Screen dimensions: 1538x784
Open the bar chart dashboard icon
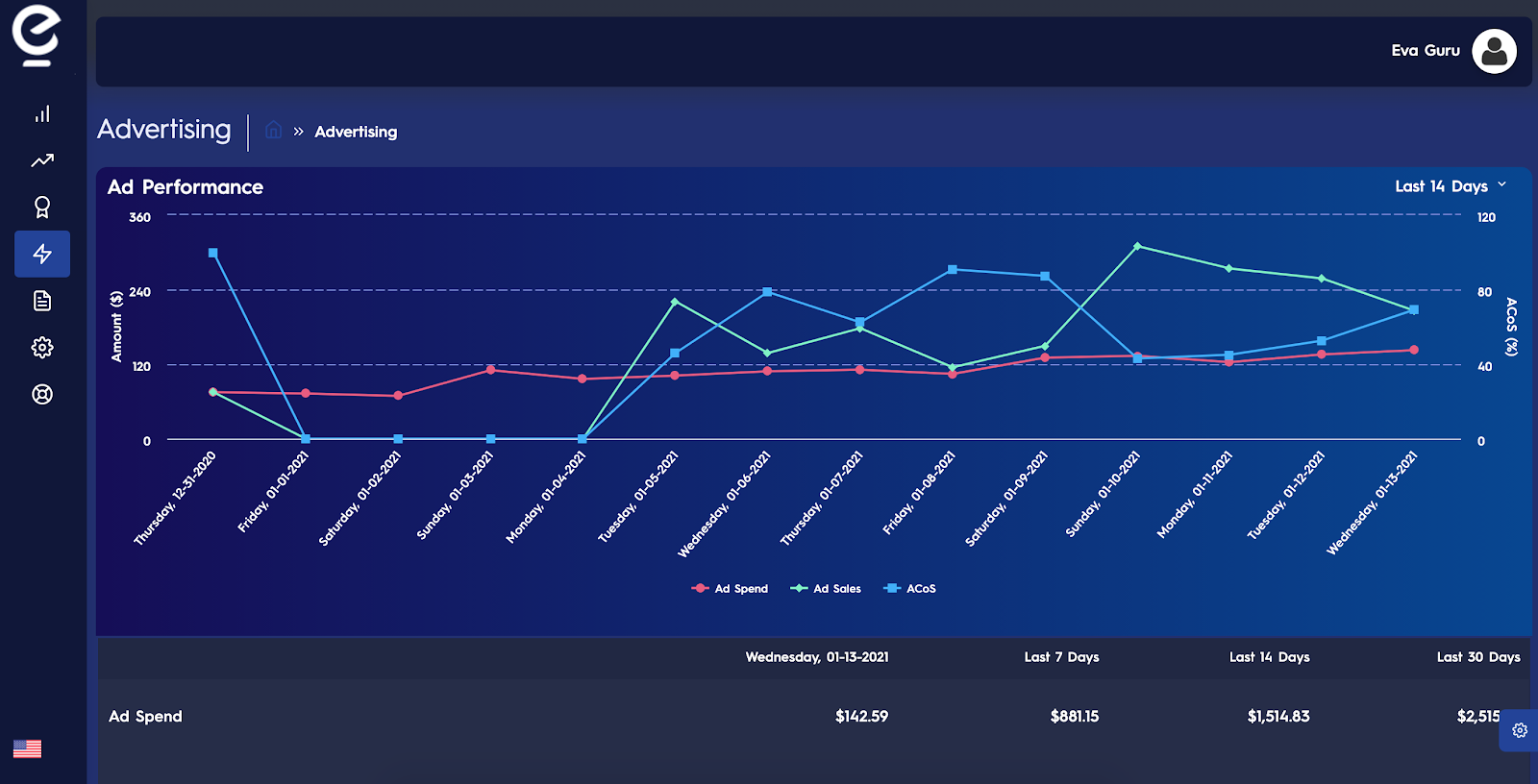pyautogui.click(x=42, y=114)
